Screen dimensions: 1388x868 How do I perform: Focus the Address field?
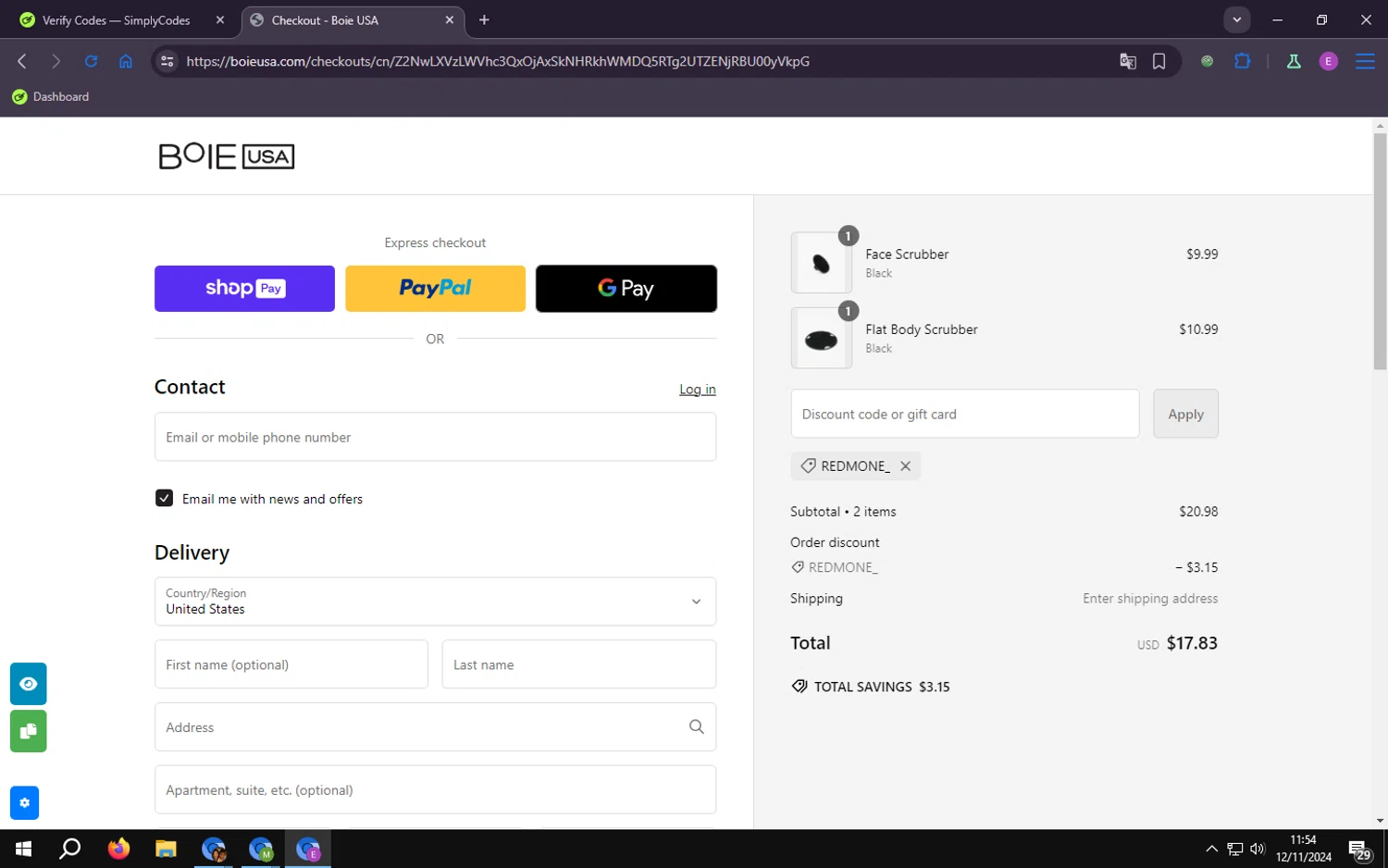(435, 727)
